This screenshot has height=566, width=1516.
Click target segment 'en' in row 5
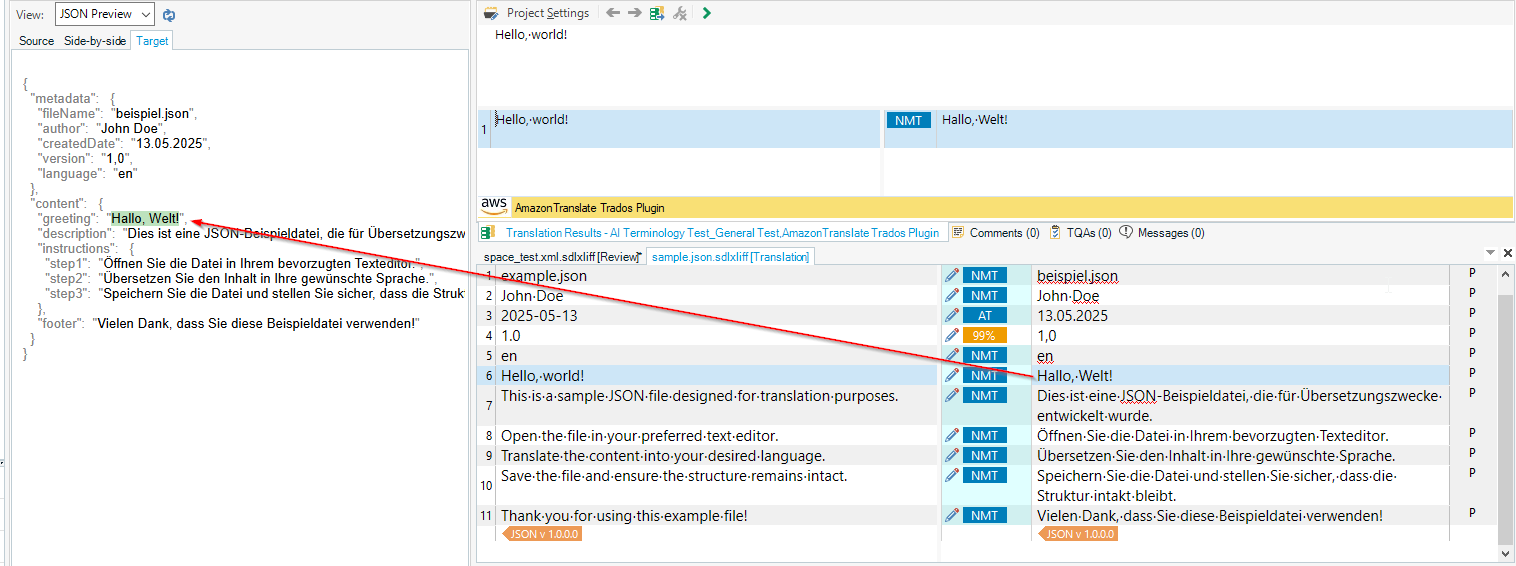1045,355
